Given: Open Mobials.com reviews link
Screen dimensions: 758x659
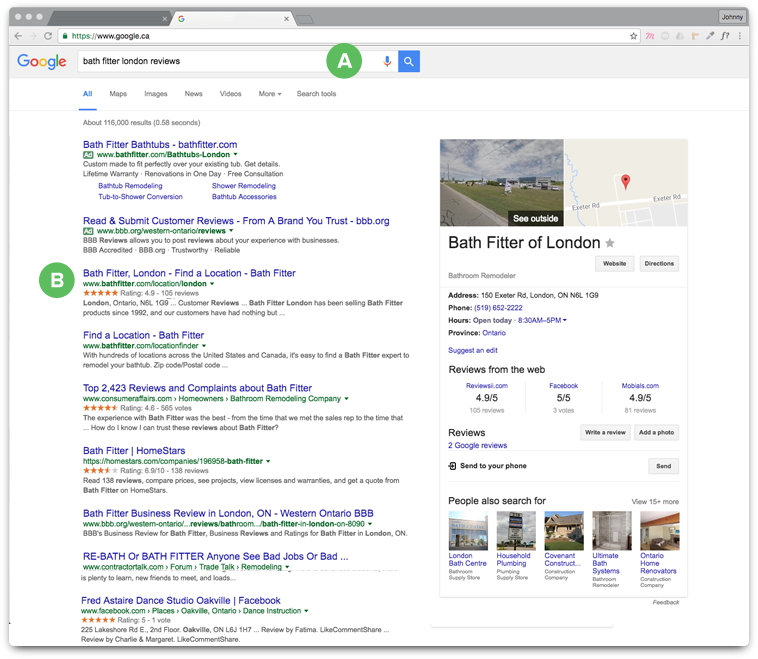Looking at the screenshot, I should point(640,386).
